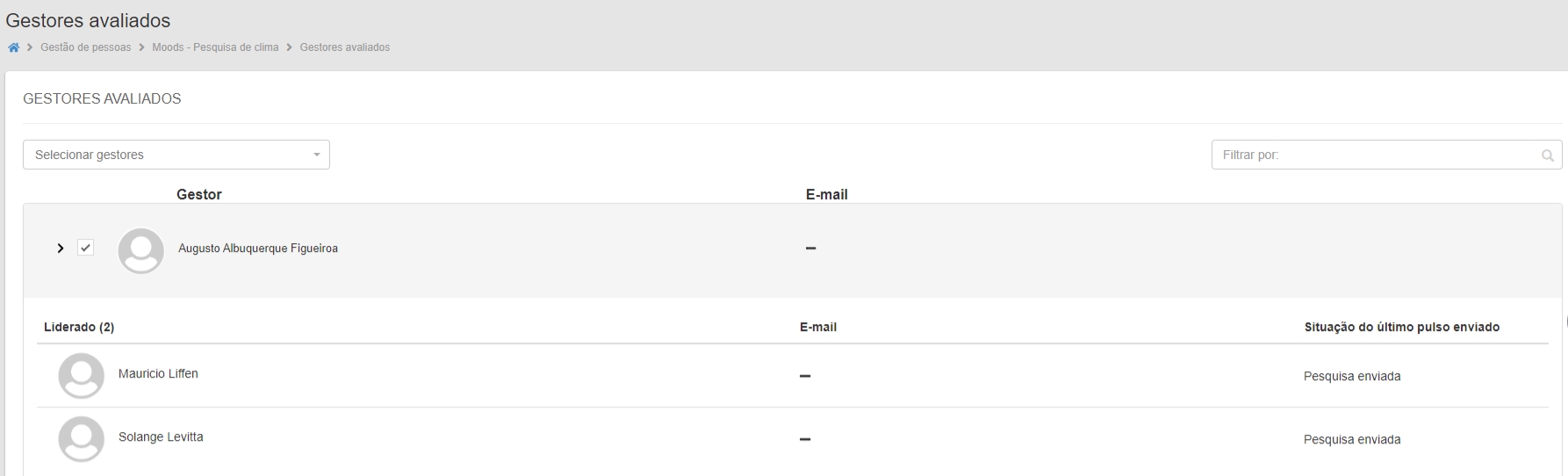
Task: Click Situação do último pulso enviado header
Action: click(1401, 327)
